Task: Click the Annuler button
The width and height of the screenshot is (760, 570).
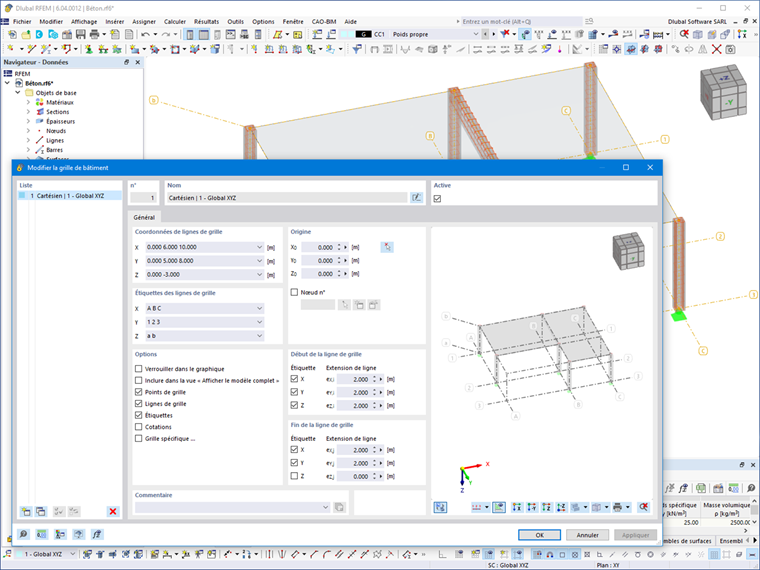Action: (x=587, y=535)
